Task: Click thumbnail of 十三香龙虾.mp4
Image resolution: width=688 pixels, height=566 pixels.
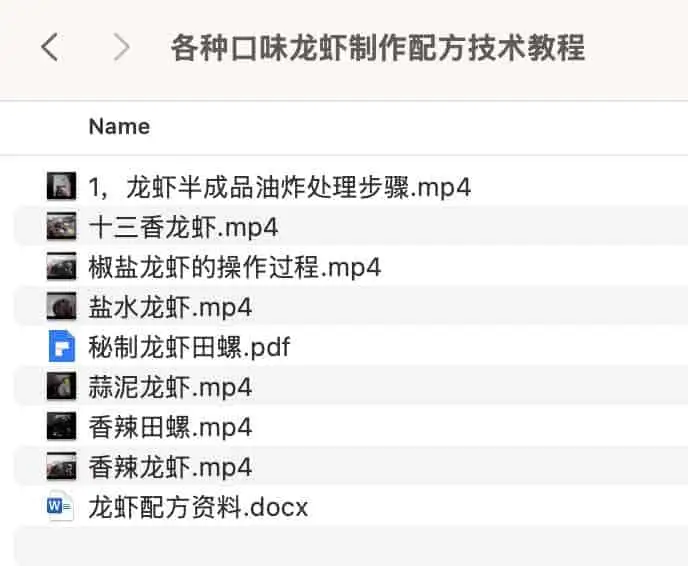Action: point(61,227)
